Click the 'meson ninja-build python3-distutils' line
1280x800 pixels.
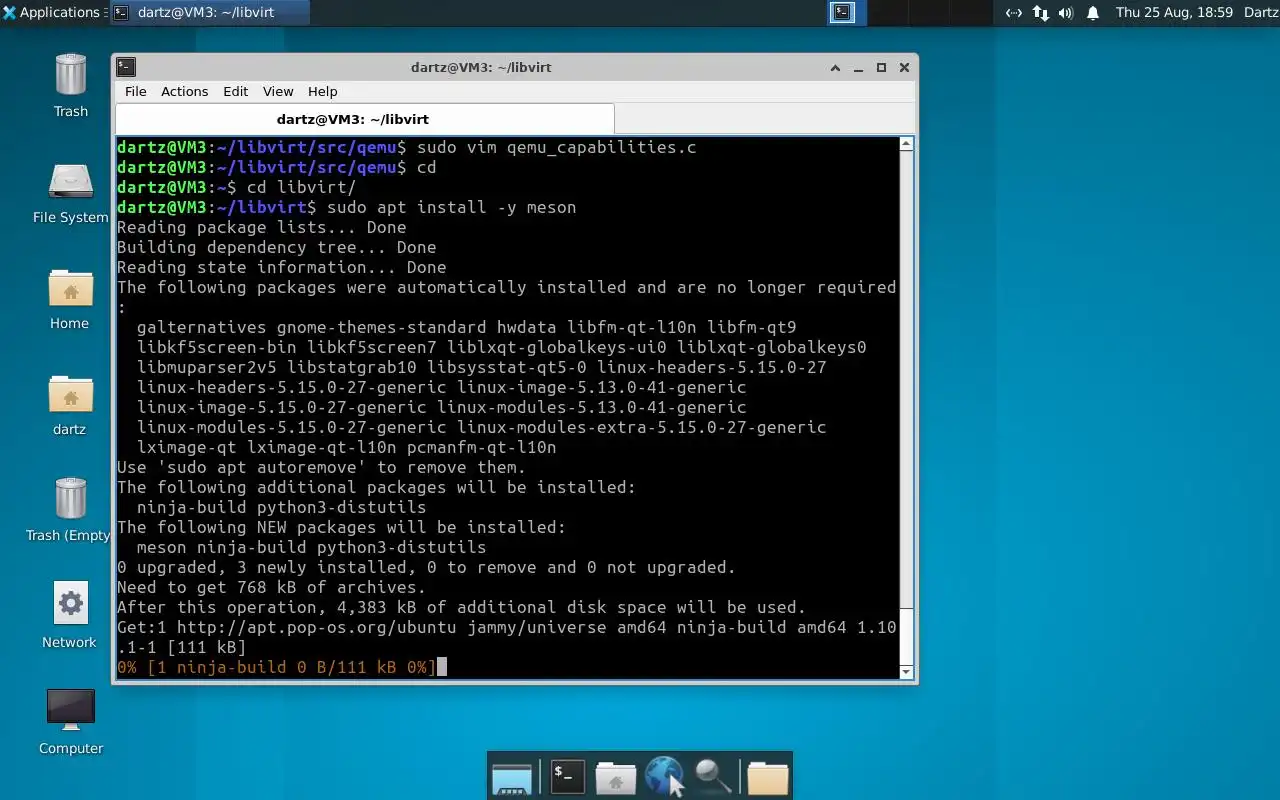(x=311, y=548)
